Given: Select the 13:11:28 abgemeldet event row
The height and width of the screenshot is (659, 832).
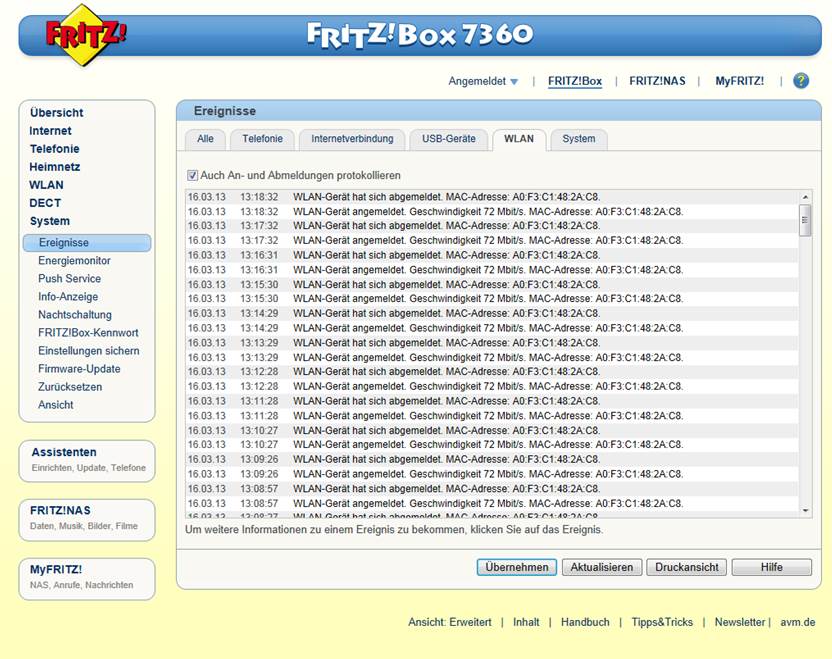Looking at the screenshot, I should click(492, 401).
